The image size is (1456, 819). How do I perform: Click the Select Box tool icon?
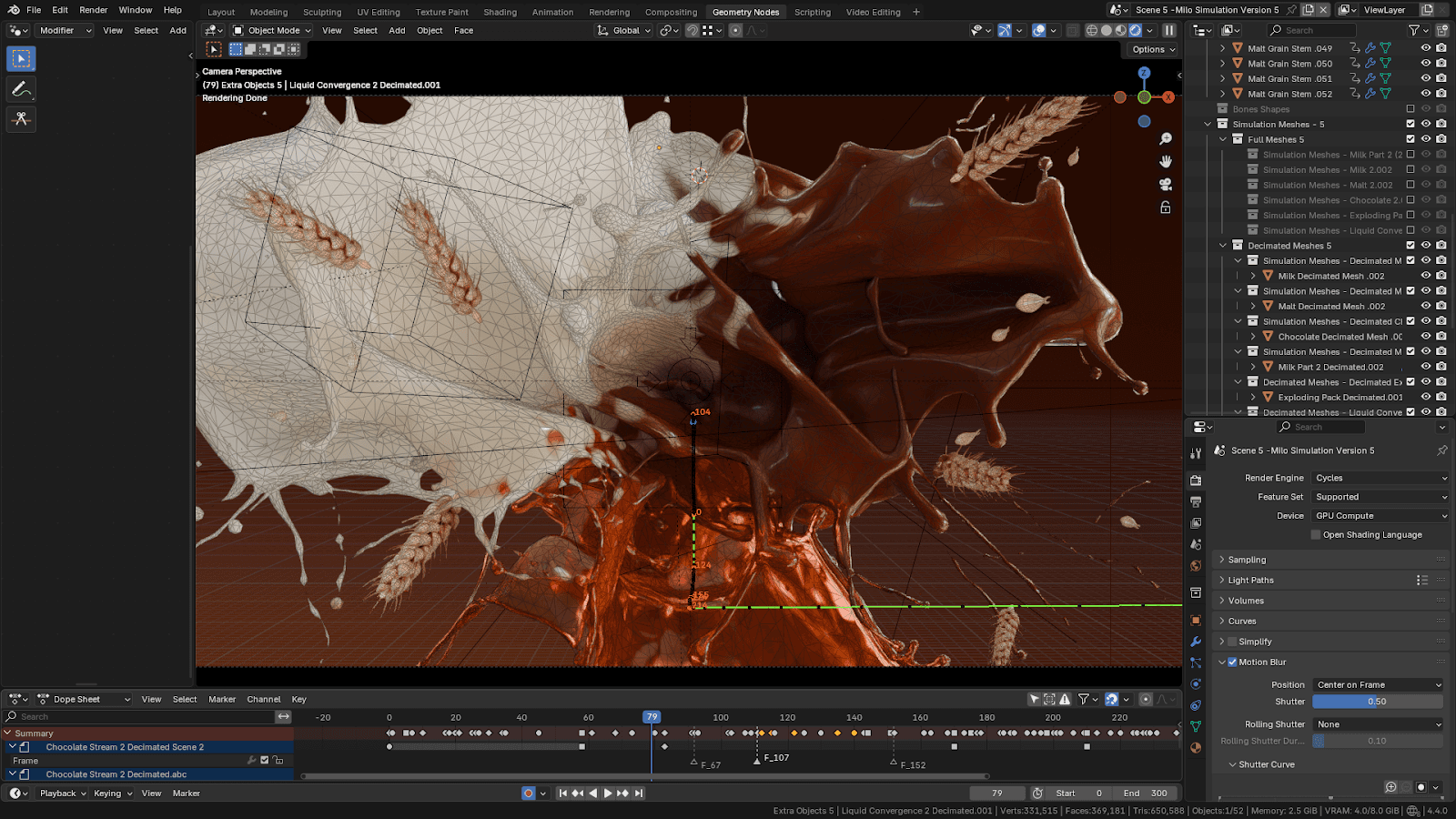click(21, 58)
